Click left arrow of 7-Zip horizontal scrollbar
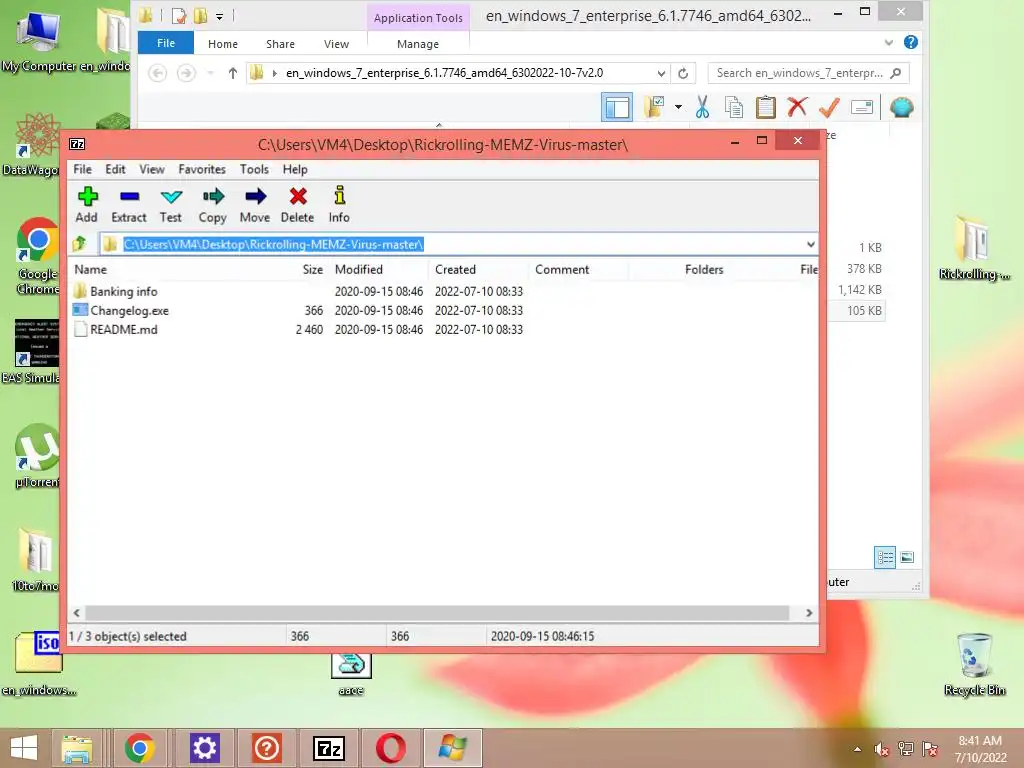Viewport: 1024px width, 768px height. pyautogui.click(x=77, y=613)
